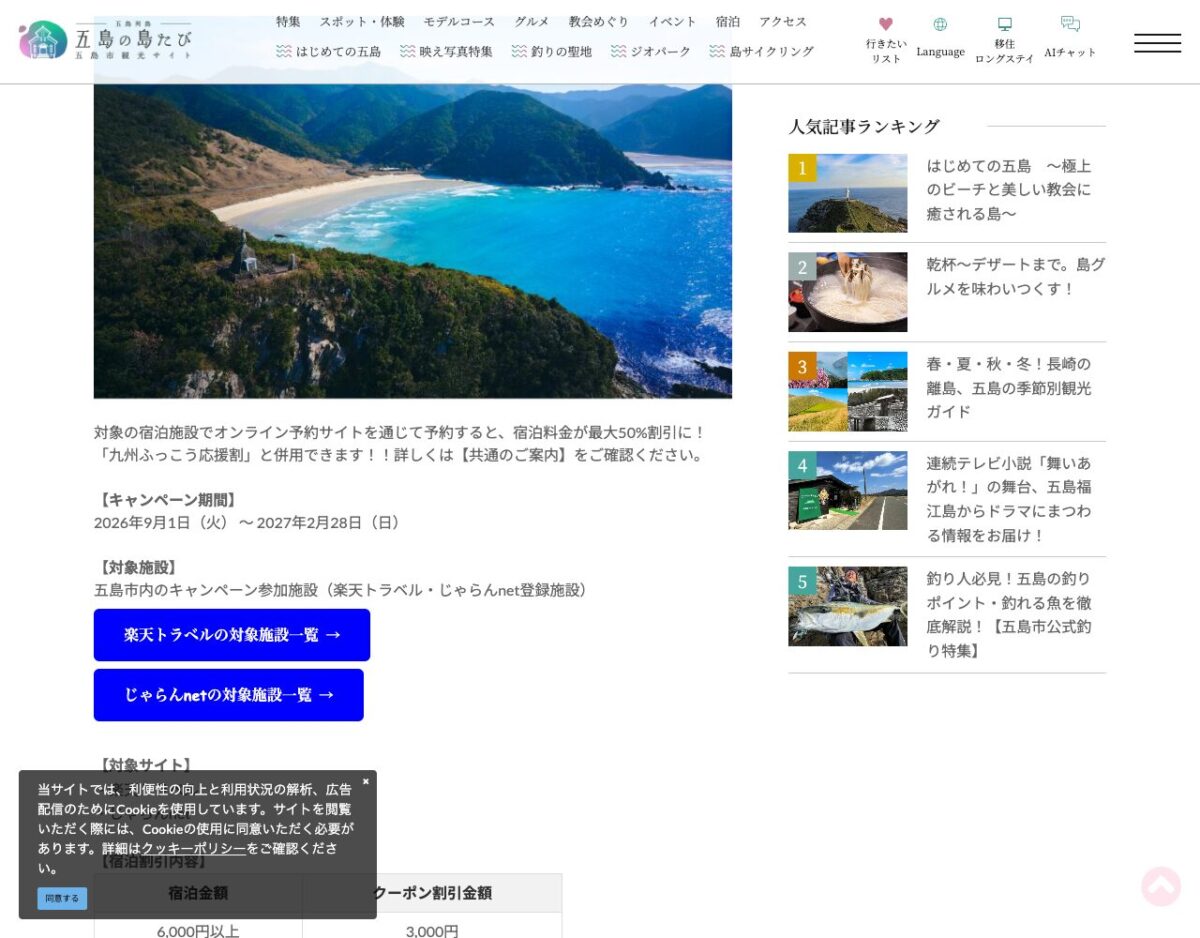Open article 連続テレビ小説「舞いあがれ！」の舞台

click(x=1009, y=499)
